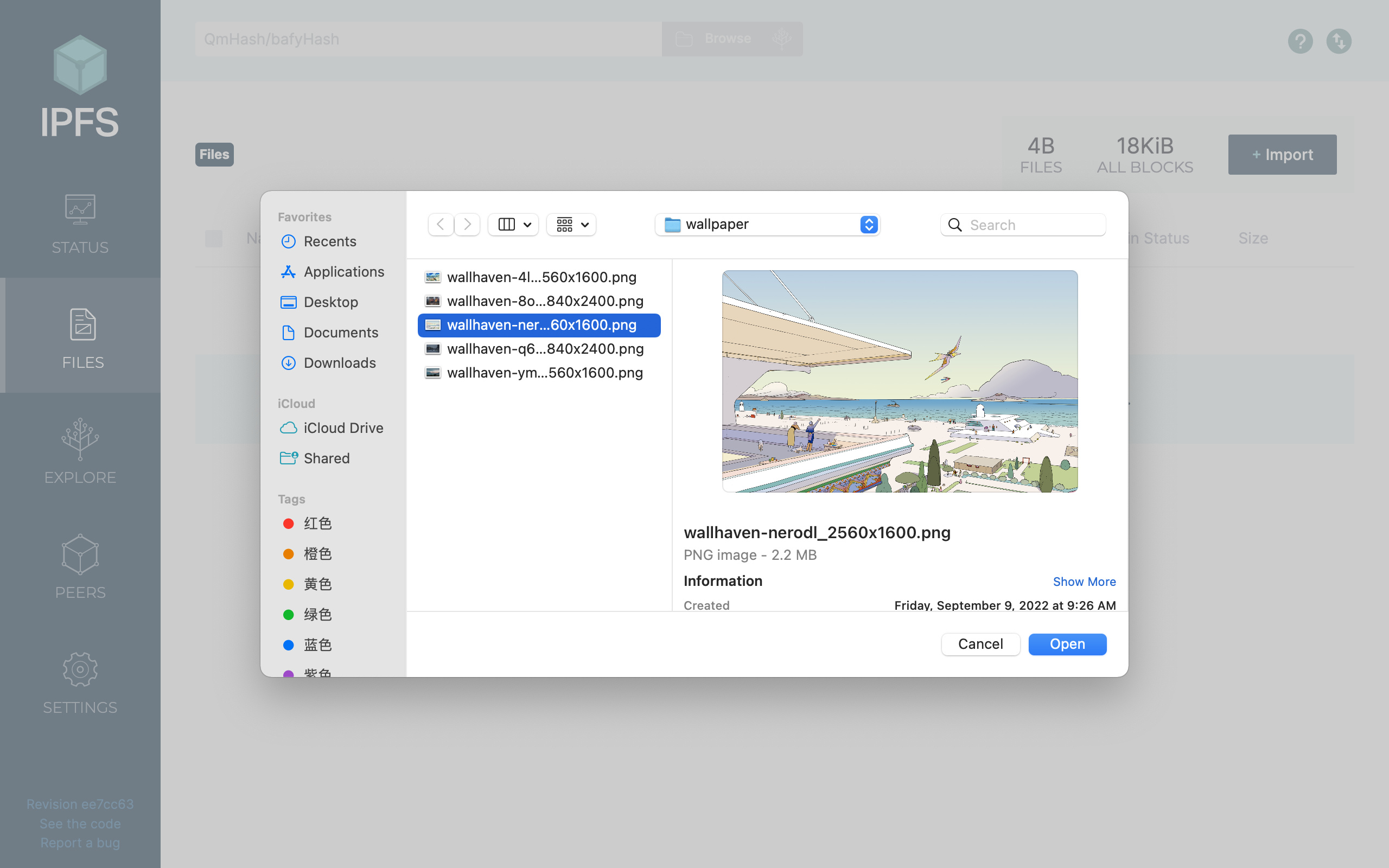Select file wallhaven-q6...840x2400.png

coord(539,349)
